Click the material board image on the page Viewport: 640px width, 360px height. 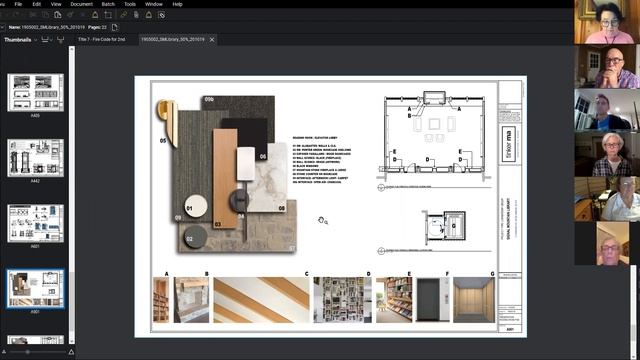click(x=227, y=175)
